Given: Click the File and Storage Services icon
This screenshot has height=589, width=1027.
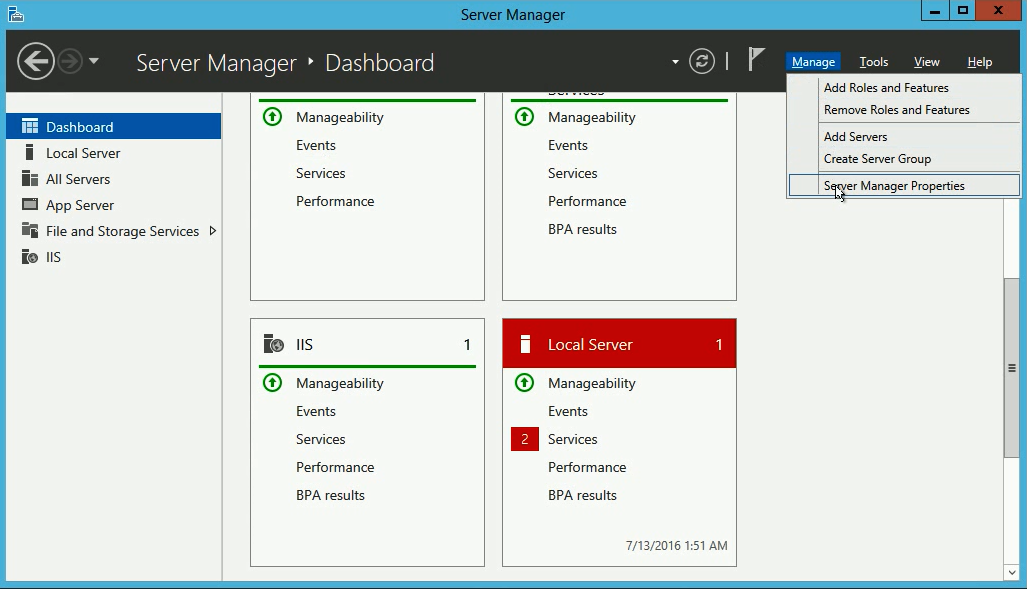Looking at the screenshot, I should click(x=30, y=230).
